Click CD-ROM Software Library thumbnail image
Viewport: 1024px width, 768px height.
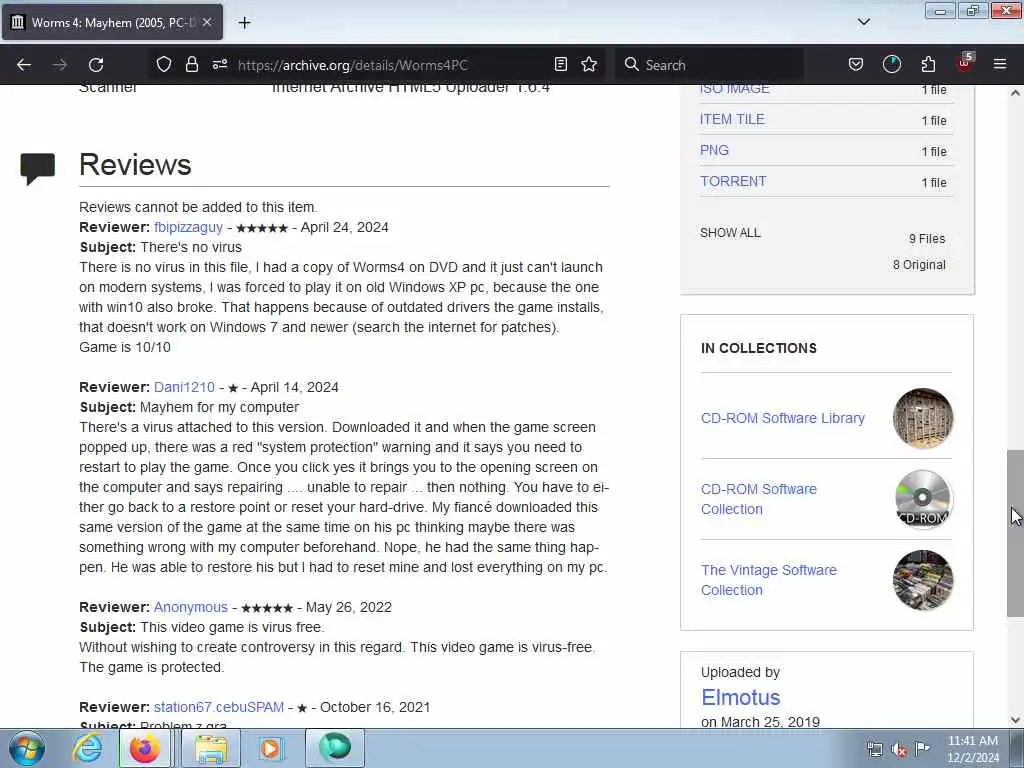click(923, 418)
